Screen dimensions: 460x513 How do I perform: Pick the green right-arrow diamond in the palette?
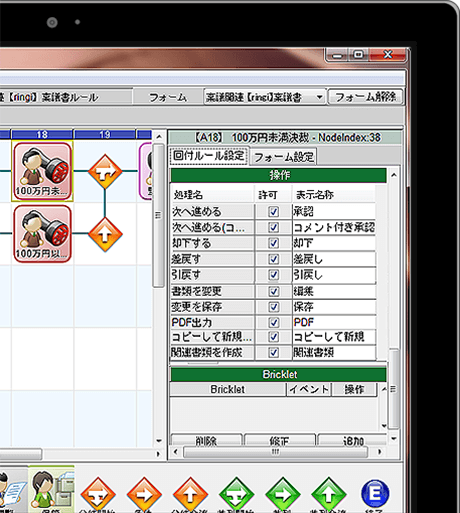pos(282,494)
